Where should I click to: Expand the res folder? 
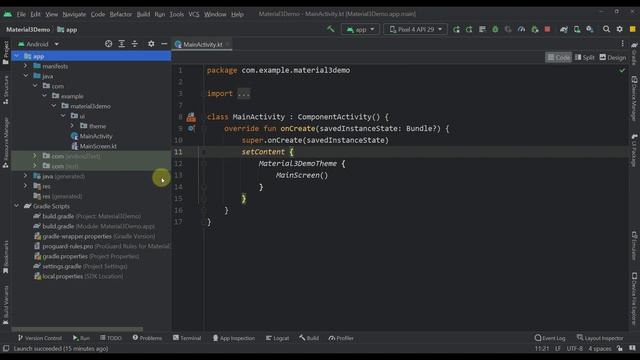tap(26, 186)
